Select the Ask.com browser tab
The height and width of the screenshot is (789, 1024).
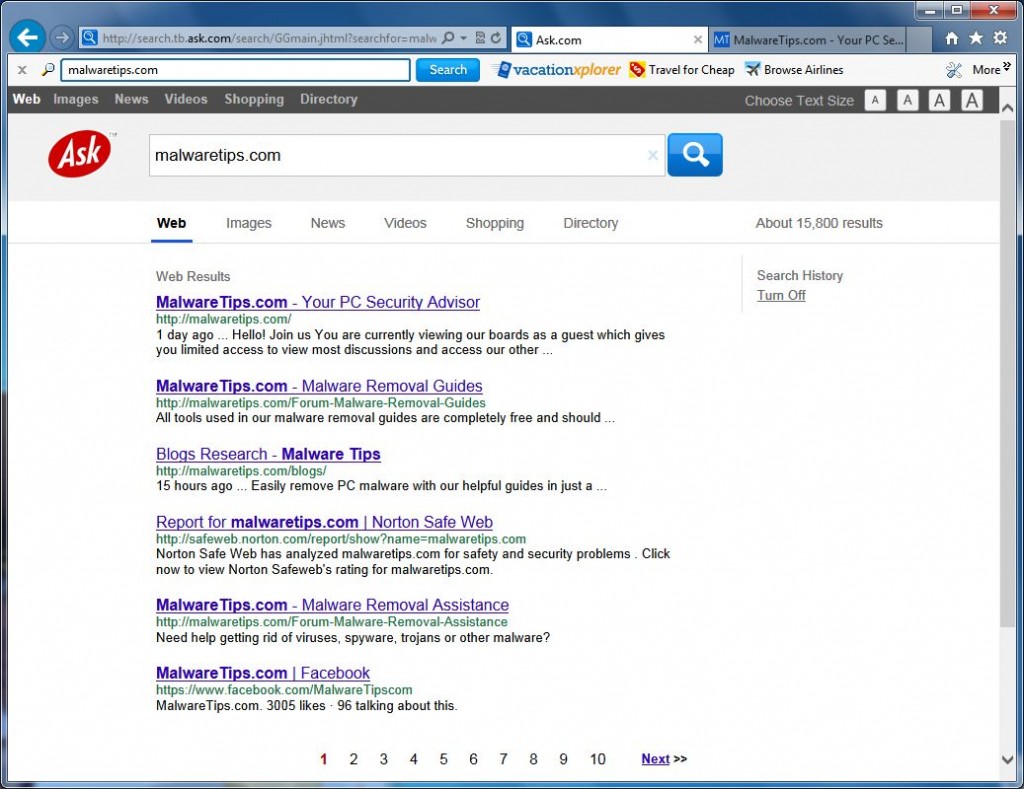pyautogui.click(x=609, y=40)
